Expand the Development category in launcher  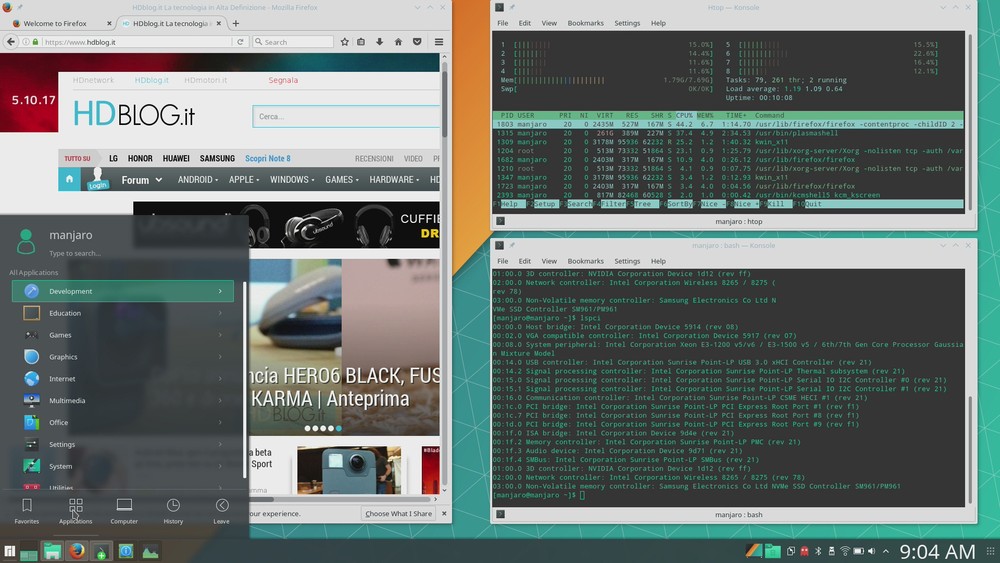click(x=123, y=291)
